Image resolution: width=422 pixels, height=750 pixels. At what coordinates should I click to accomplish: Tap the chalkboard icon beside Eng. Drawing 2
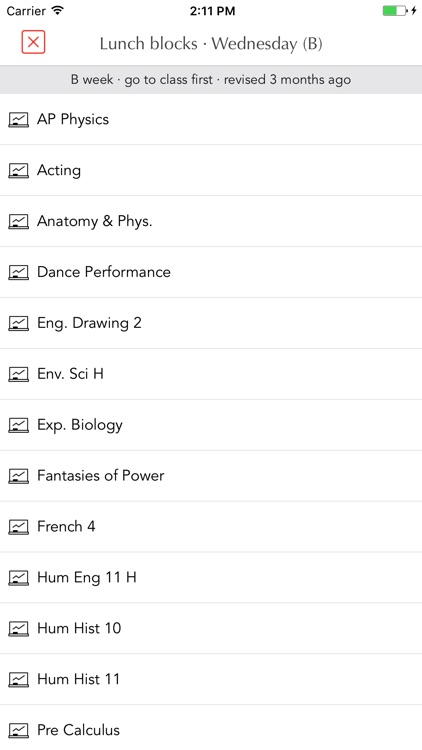[18, 323]
